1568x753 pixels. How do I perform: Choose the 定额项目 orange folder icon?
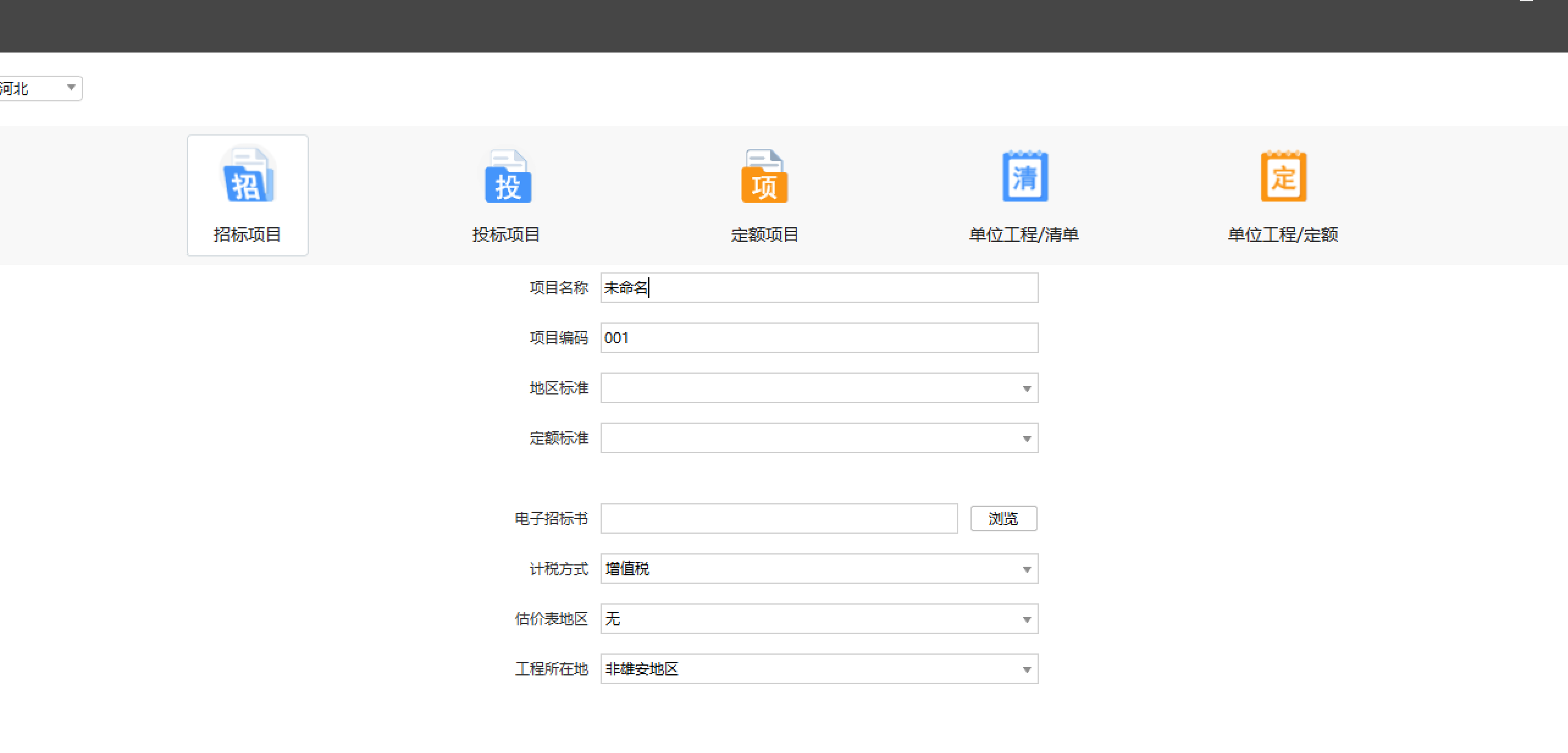pos(765,176)
